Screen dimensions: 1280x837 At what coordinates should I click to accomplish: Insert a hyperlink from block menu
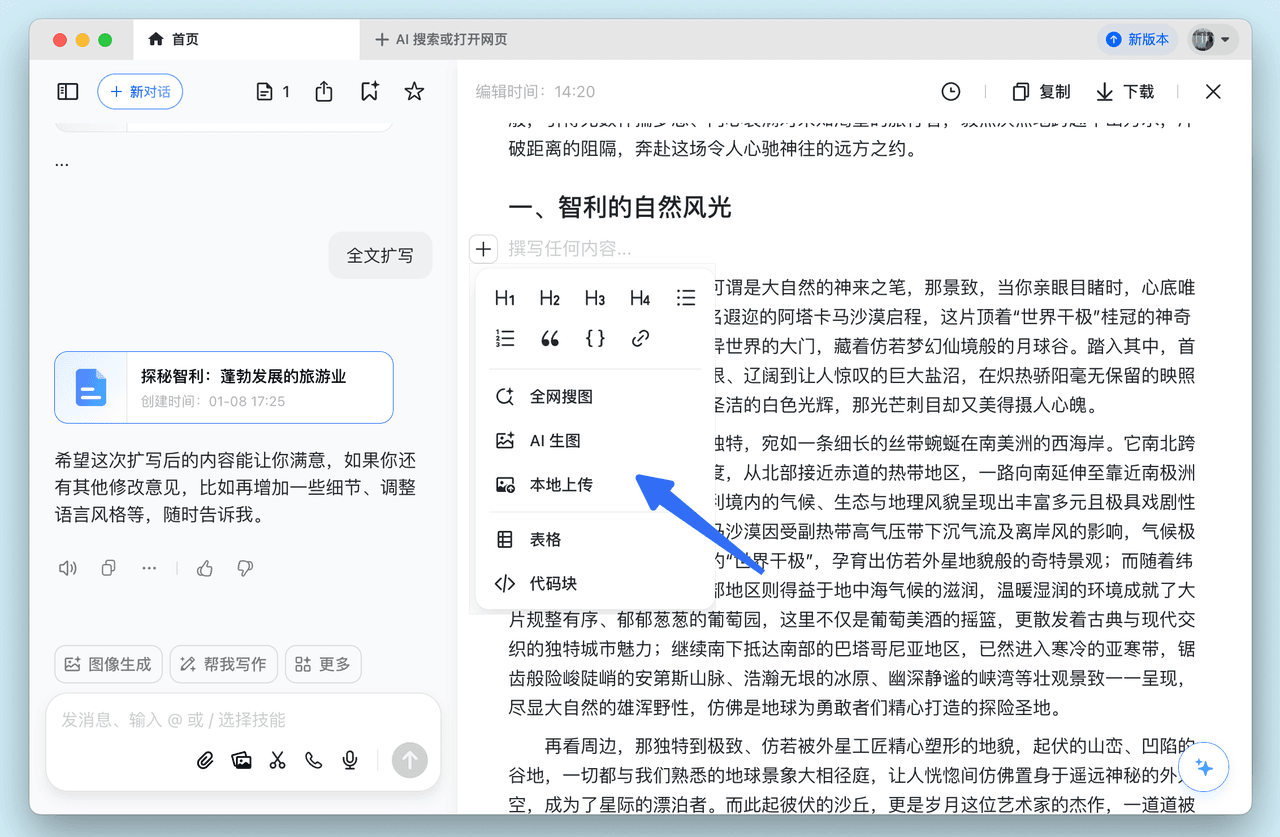640,339
